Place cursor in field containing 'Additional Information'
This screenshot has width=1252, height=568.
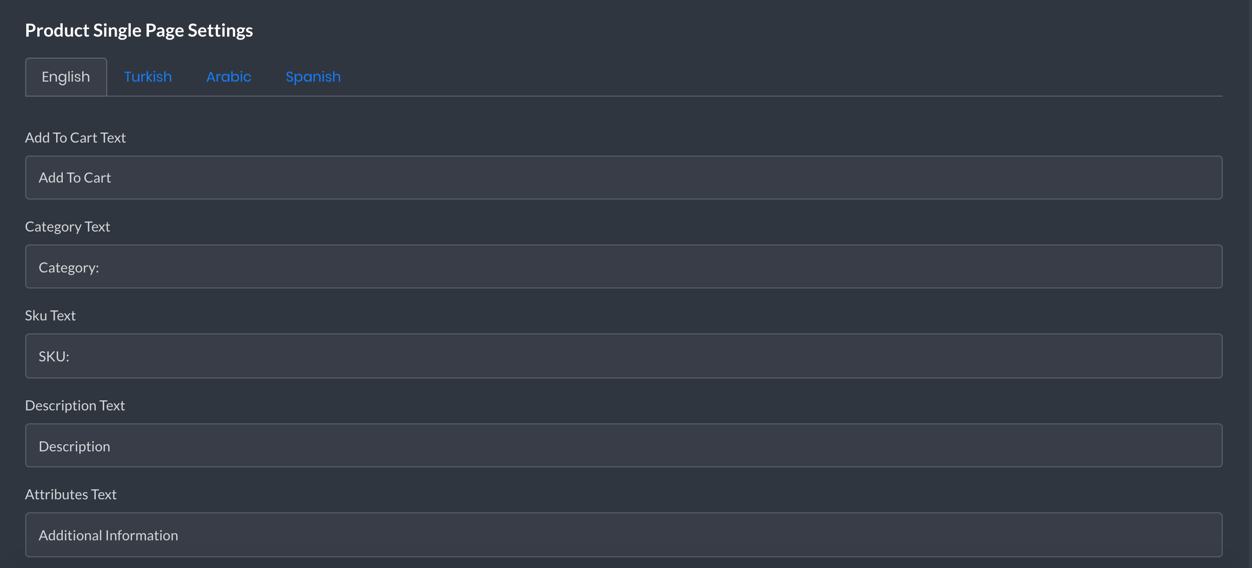(624, 535)
